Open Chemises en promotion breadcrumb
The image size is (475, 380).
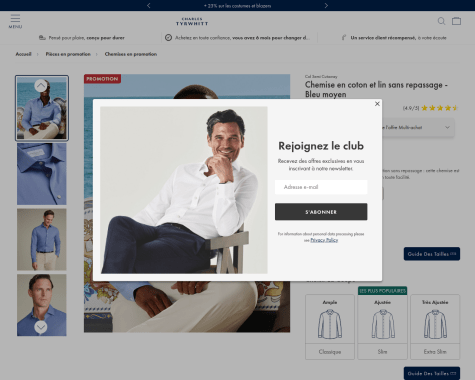pos(131,54)
